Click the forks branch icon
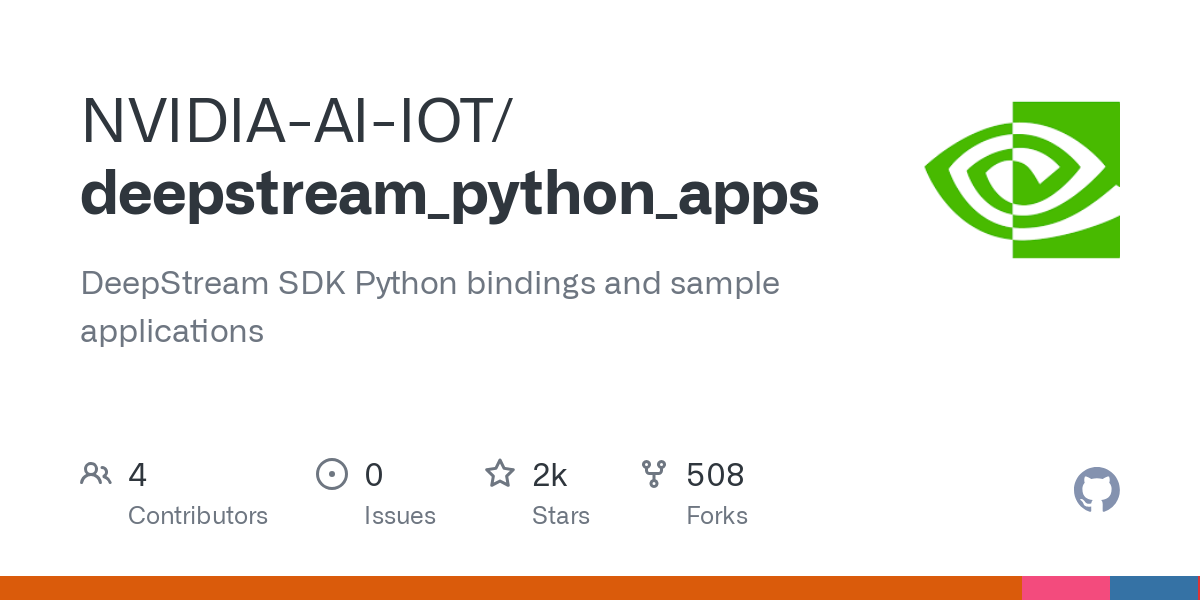The height and width of the screenshot is (600, 1200). (654, 474)
